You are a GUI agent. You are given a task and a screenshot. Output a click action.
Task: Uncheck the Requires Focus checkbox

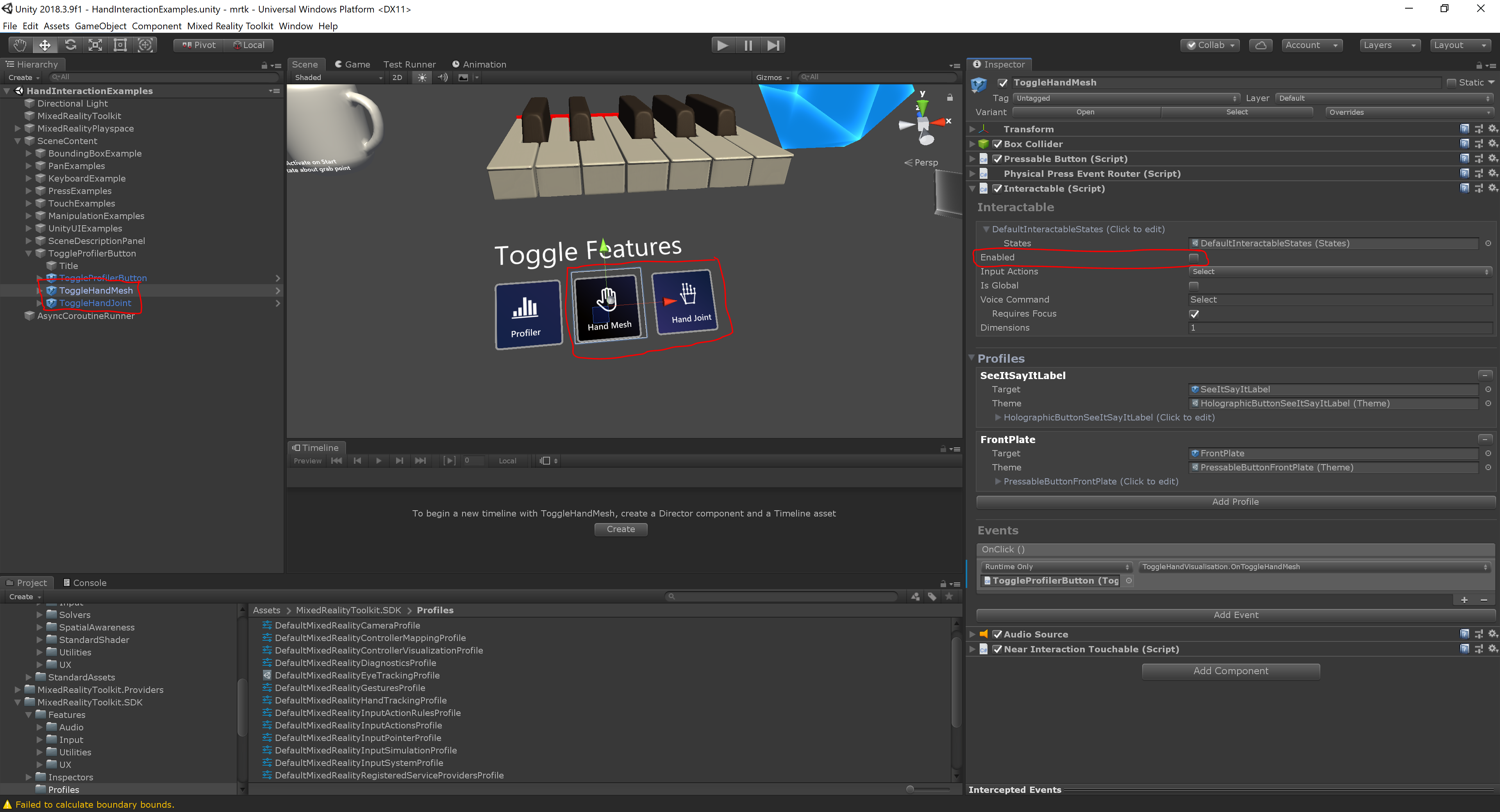pos(1195,314)
